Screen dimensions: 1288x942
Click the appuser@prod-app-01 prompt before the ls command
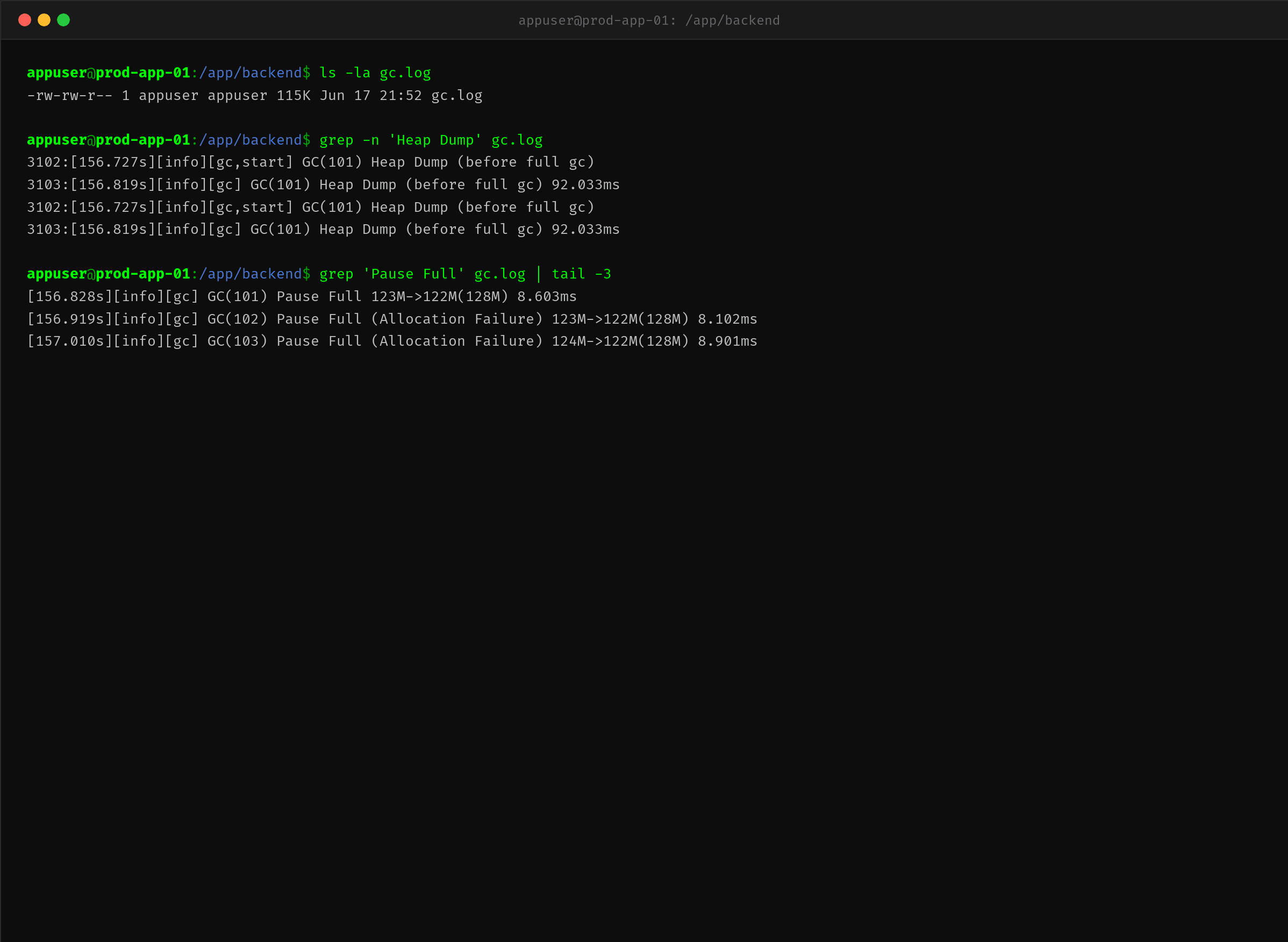pos(109,73)
